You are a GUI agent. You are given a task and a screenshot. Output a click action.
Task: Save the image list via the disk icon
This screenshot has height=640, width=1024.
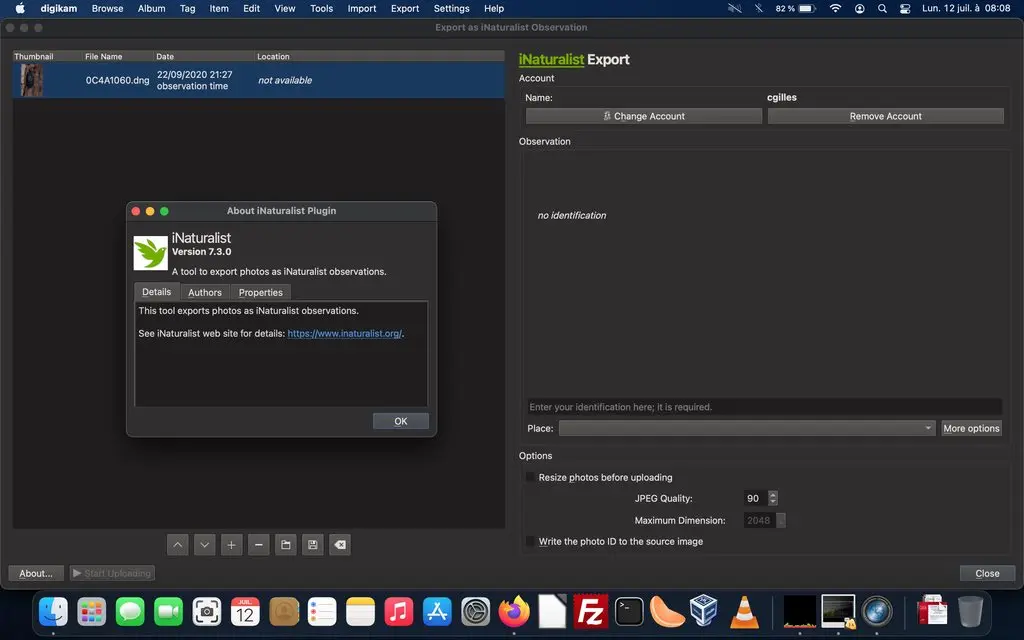coord(312,544)
